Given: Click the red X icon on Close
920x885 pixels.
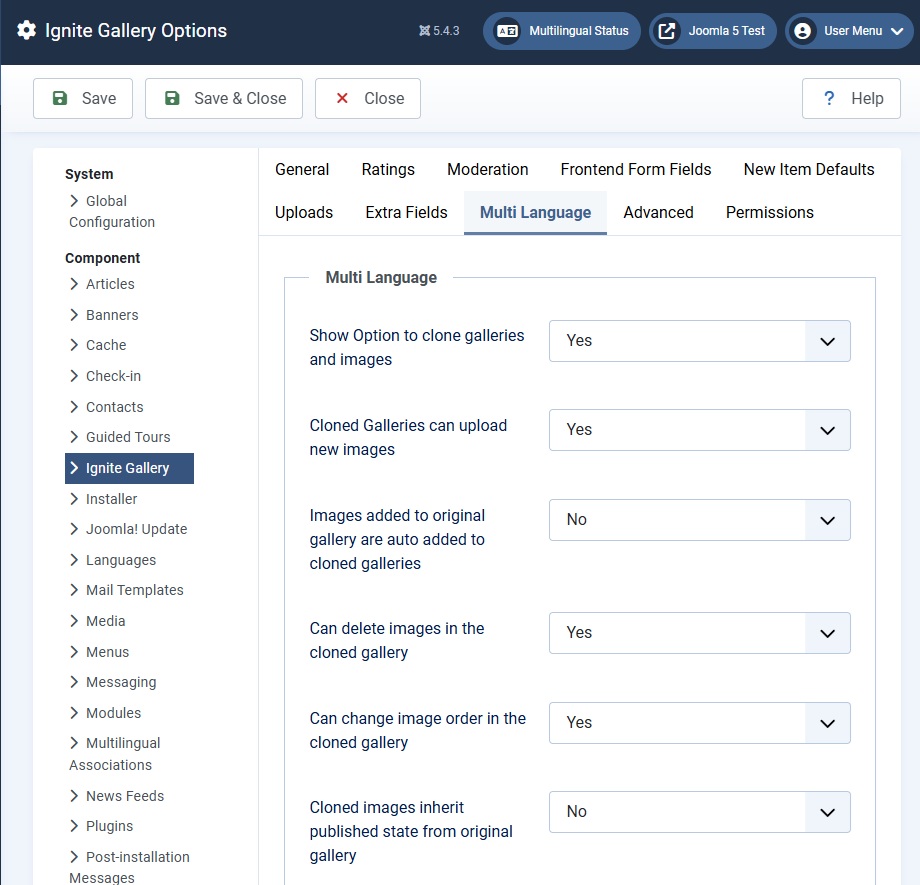Looking at the screenshot, I should coord(343,98).
